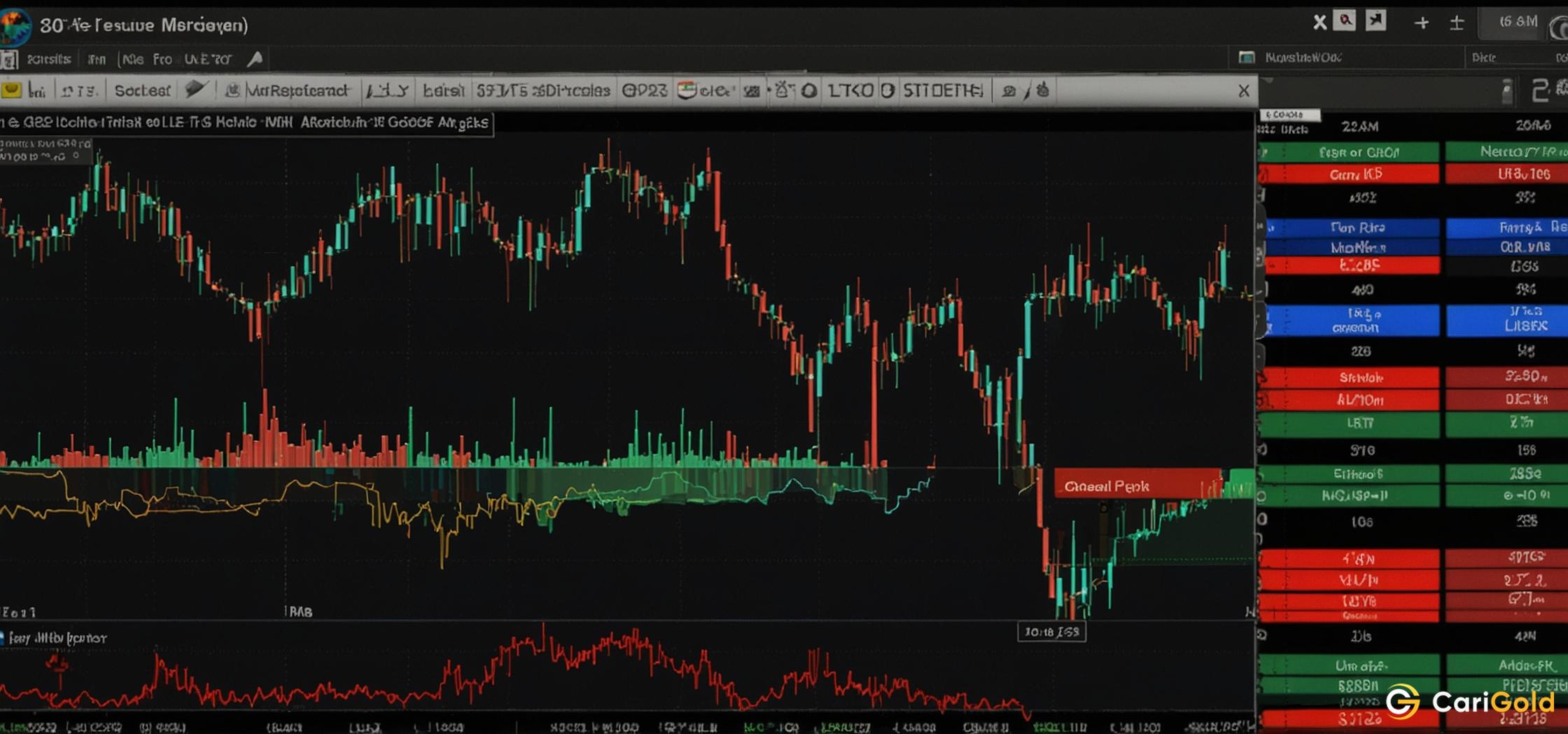
Task: Click the '20R6' column header
Action: point(1533,126)
